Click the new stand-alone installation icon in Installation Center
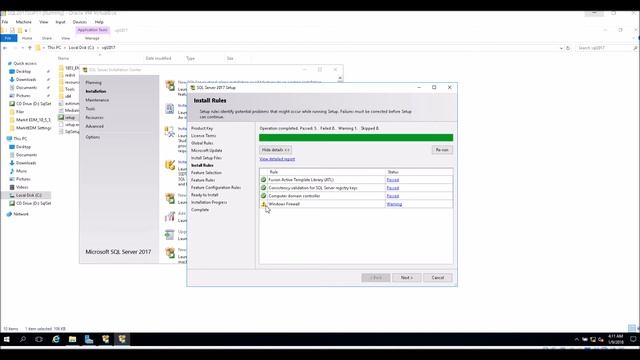 170,86
